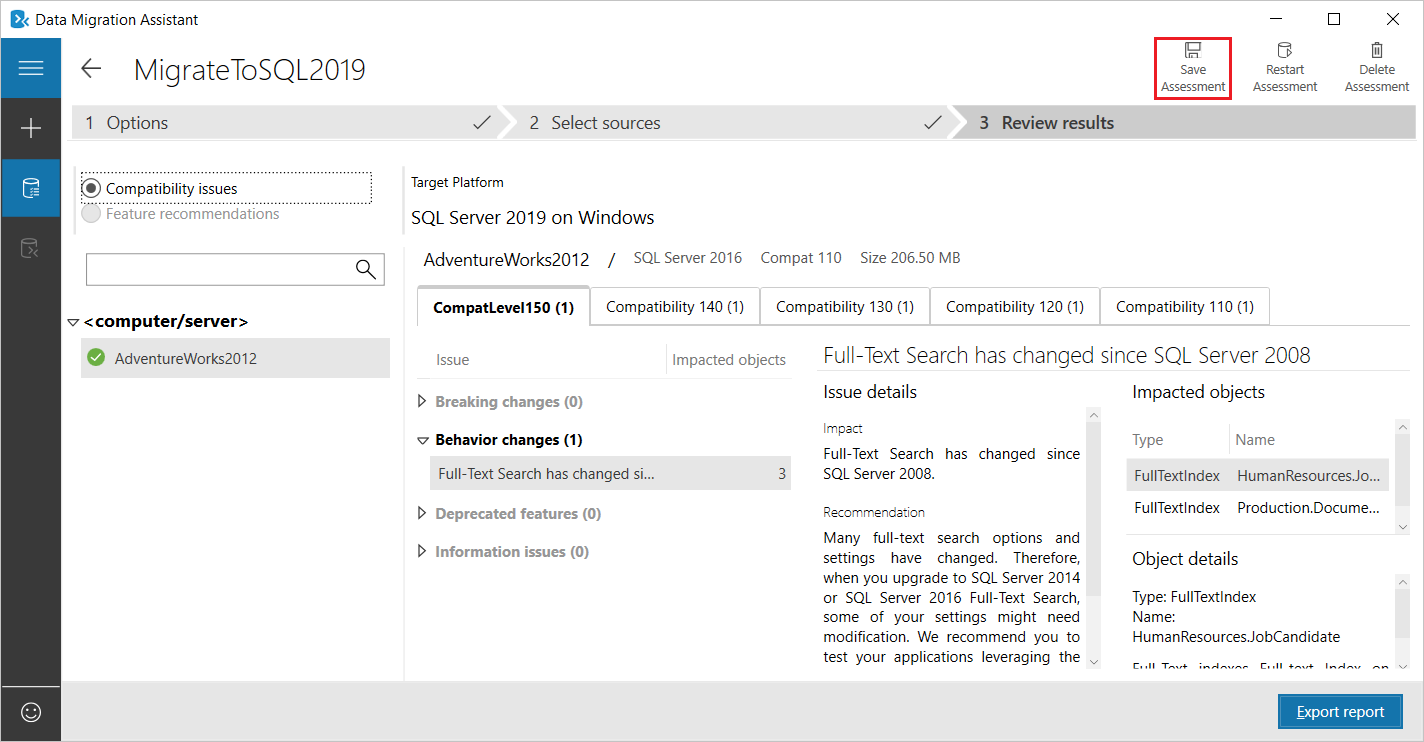The width and height of the screenshot is (1424, 742).
Task: Switch to CompatLevel150 (1) tab
Action: pyautogui.click(x=503, y=307)
